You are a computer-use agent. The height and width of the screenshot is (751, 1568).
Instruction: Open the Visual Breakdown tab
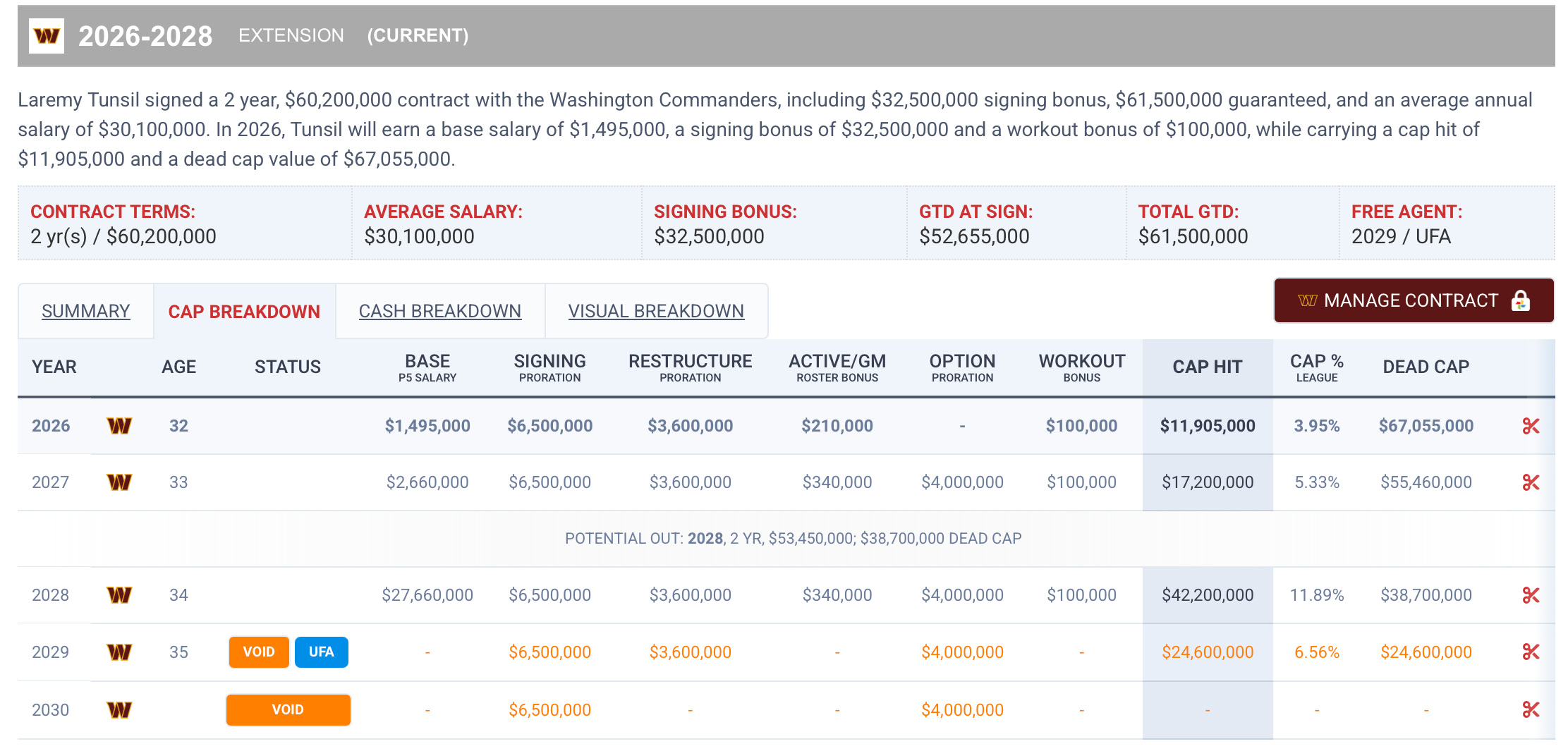tap(656, 311)
